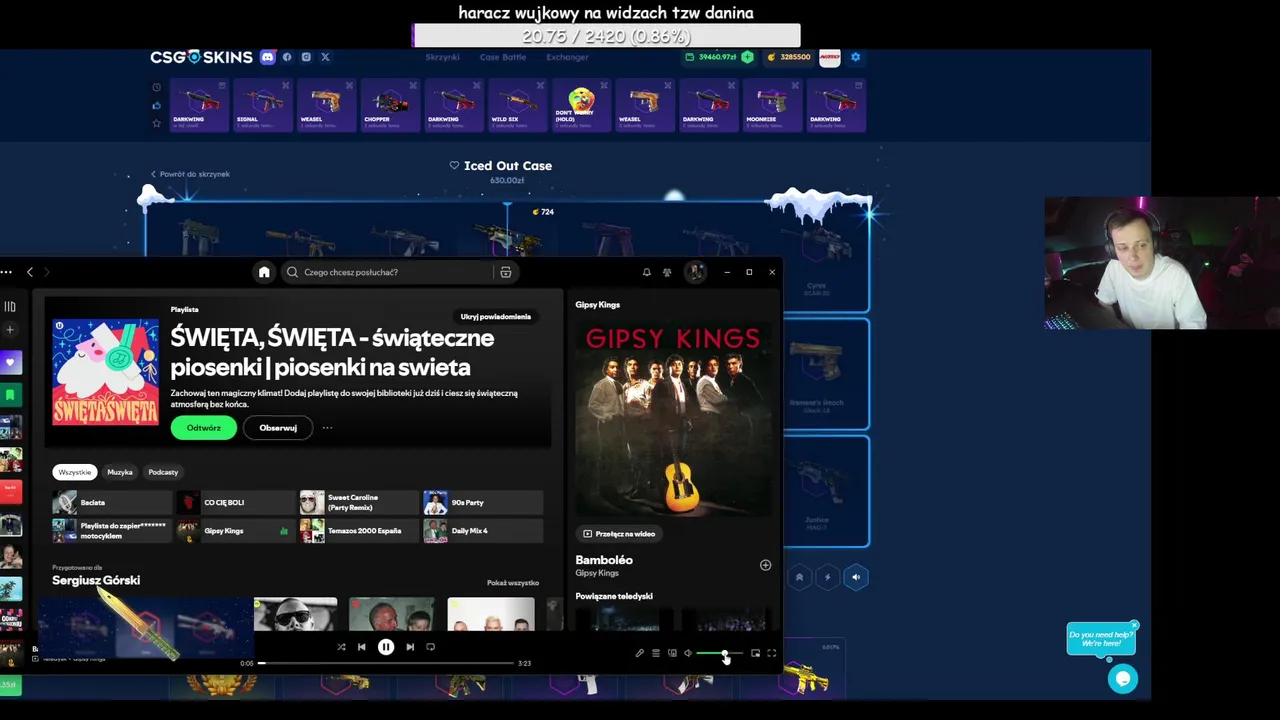The width and height of the screenshot is (1280, 720).
Task: Open Spotify profile avatar menu
Action: pyautogui.click(x=696, y=272)
